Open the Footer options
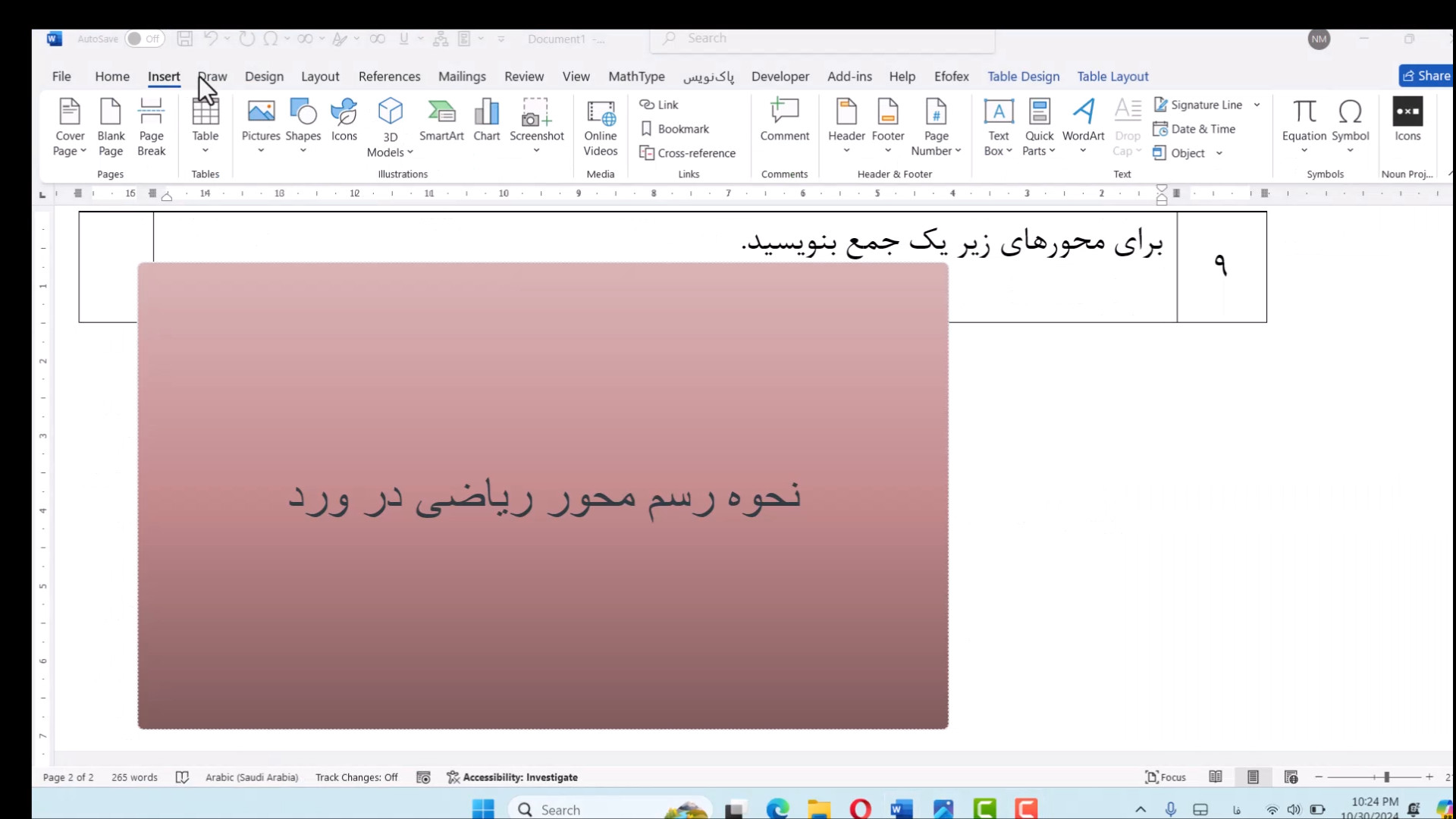Viewport: 1456px width, 819px height. 887,126
